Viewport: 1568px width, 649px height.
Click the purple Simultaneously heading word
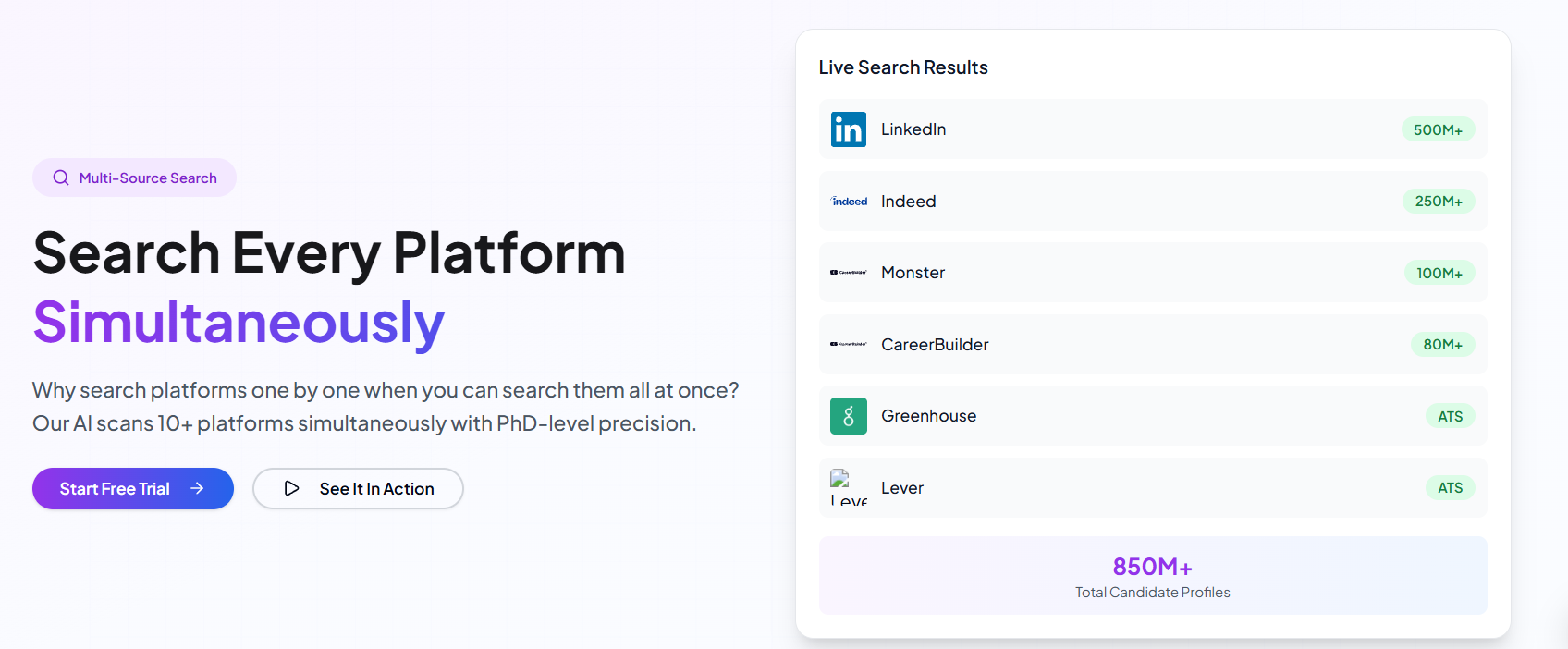point(239,323)
